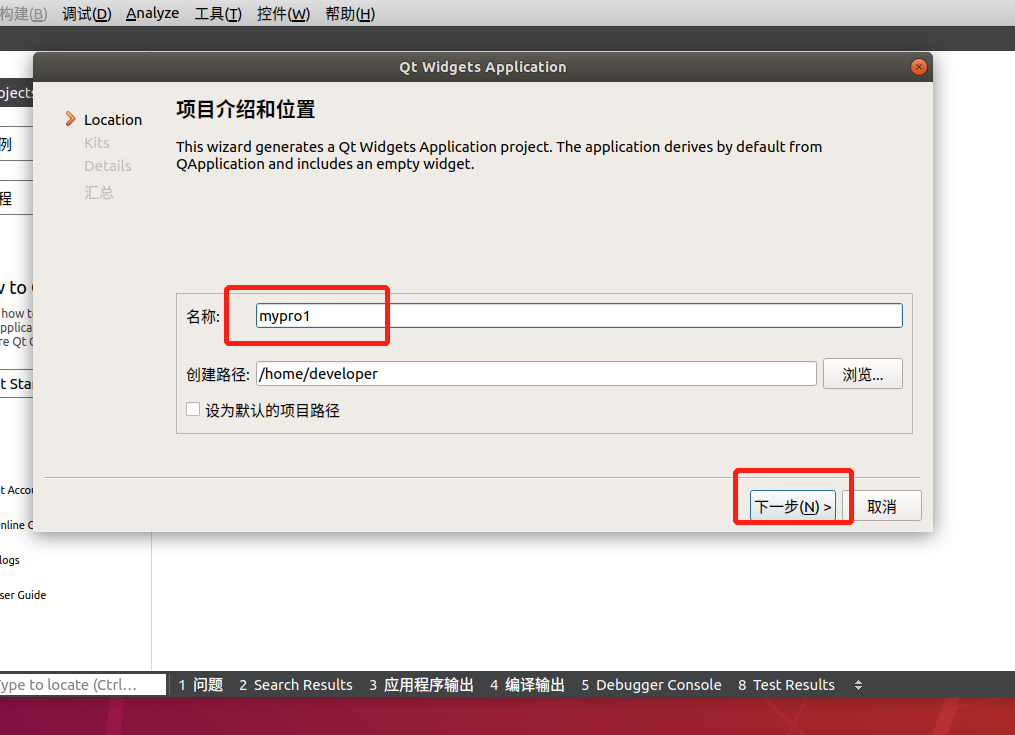Viewport: 1015px width, 735px height.
Task: Click the orange Location step arrow
Action: [x=70, y=119]
